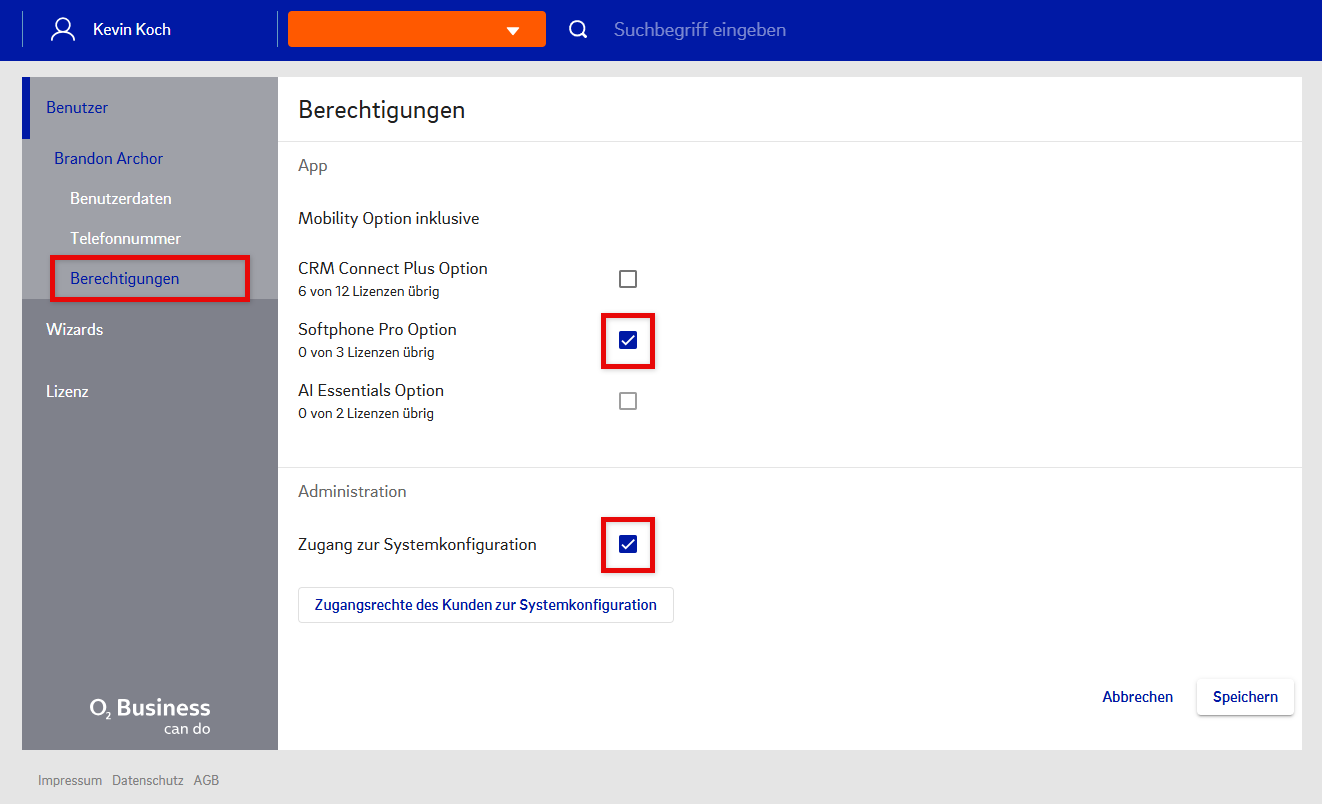Image resolution: width=1322 pixels, height=804 pixels.
Task: Enable CRM Connect Plus Option checkbox
Action: click(628, 279)
